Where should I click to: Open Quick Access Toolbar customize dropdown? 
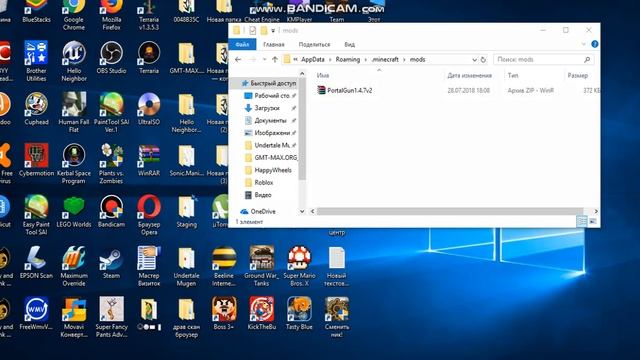(x=273, y=31)
